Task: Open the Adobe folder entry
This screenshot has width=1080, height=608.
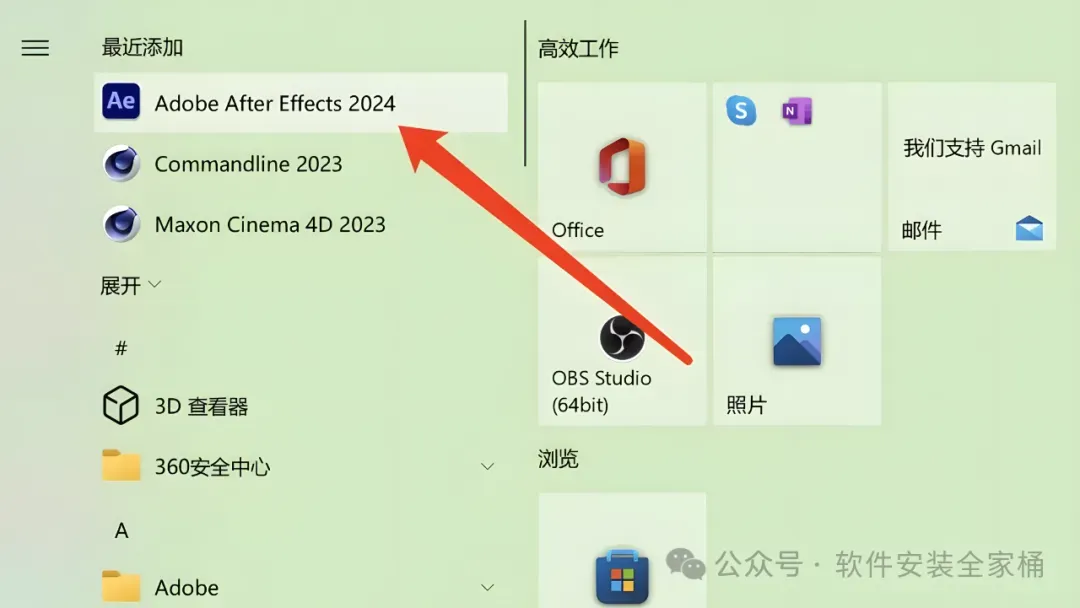Action: coord(301,587)
